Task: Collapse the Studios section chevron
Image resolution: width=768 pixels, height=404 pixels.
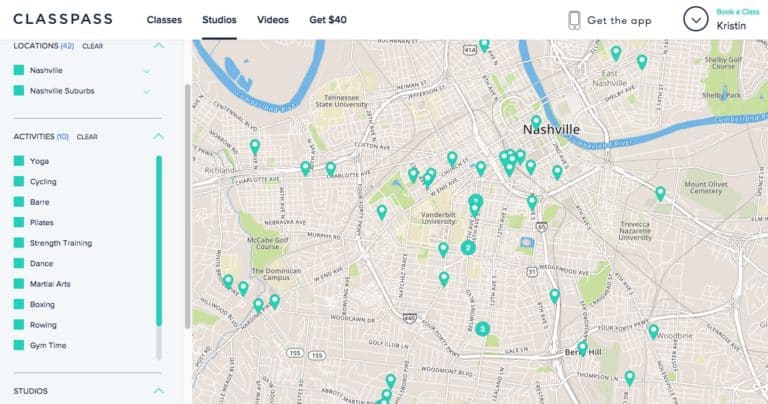Action: 158,391
